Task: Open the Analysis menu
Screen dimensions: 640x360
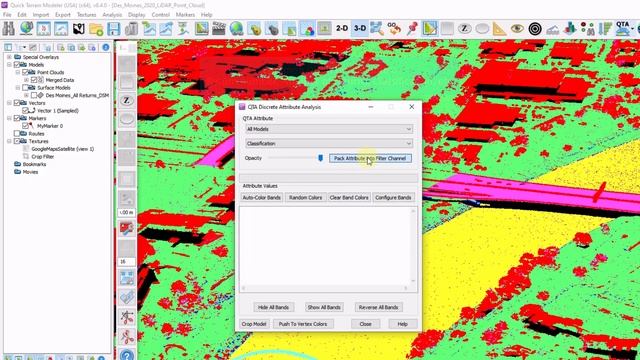Action: pyautogui.click(x=112, y=15)
